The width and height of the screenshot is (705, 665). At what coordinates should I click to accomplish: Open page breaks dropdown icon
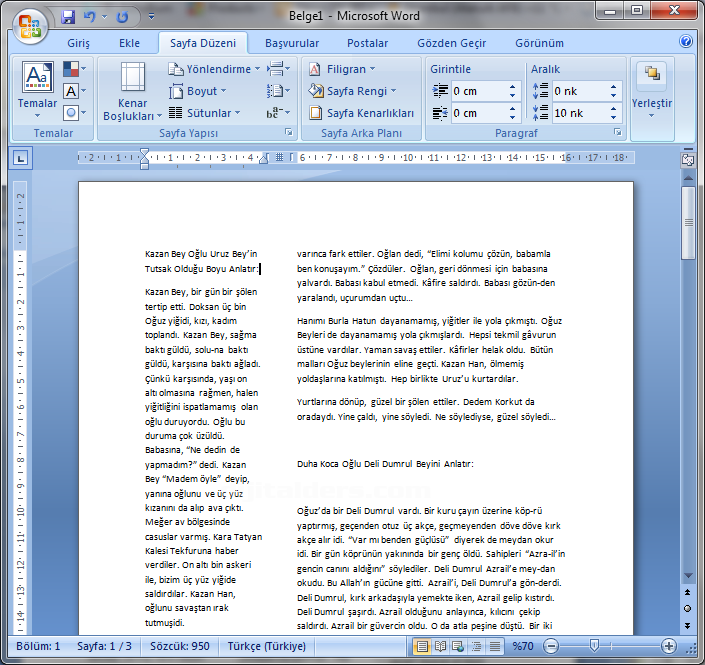pos(278,69)
